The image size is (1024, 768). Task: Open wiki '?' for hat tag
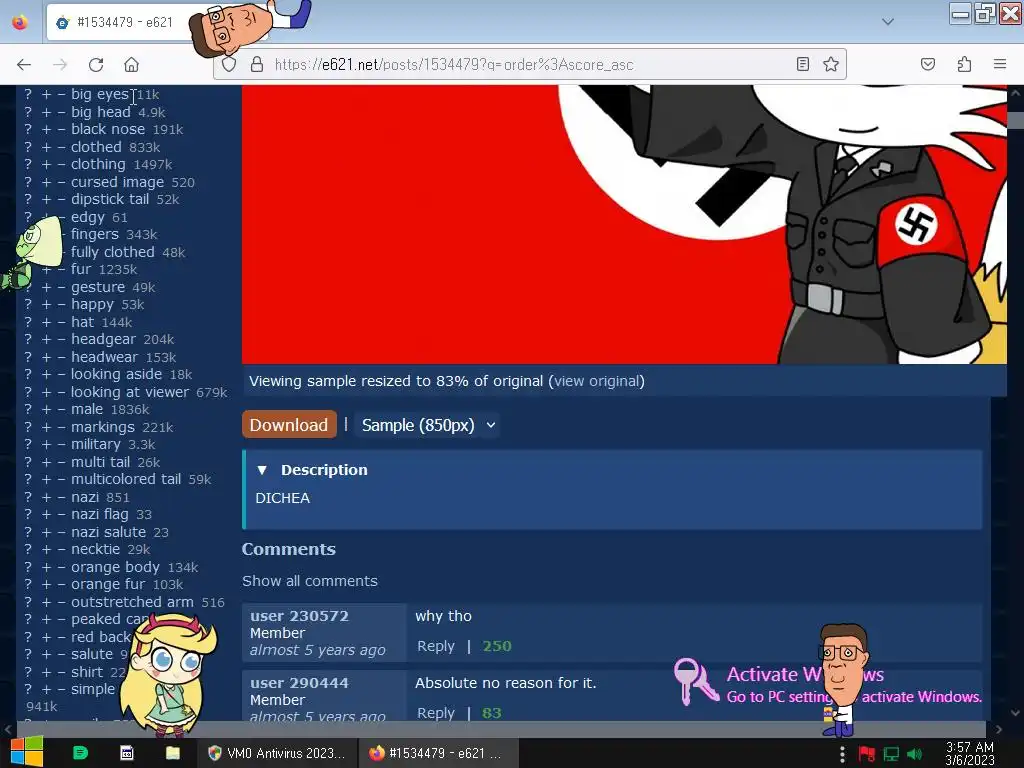[28, 322]
